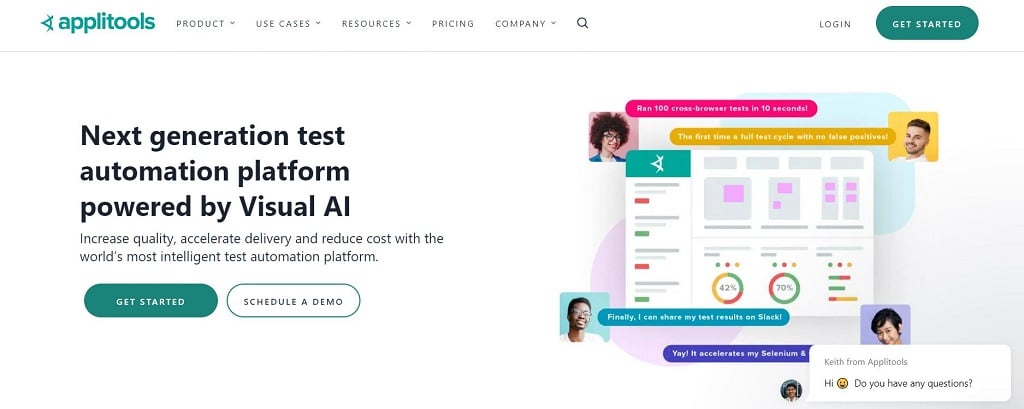The width and height of the screenshot is (1024, 409).
Task: Expand the Company dropdown menu
Action: (526, 24)
